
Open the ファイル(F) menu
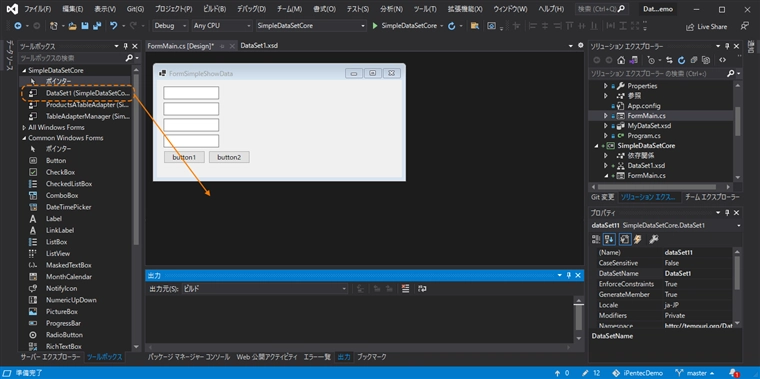37,9
